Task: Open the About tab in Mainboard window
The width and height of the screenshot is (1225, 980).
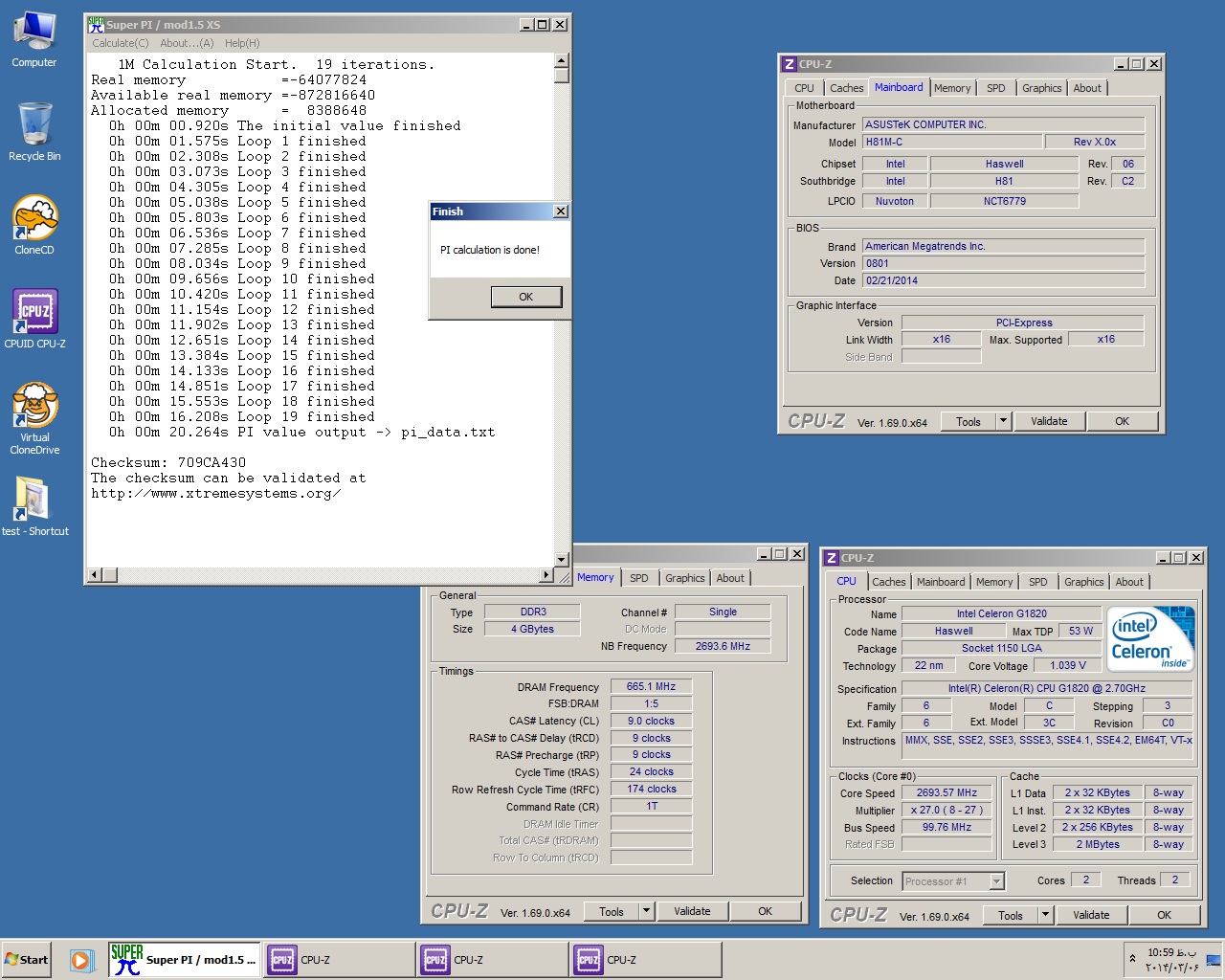Action: [1087, 88]
